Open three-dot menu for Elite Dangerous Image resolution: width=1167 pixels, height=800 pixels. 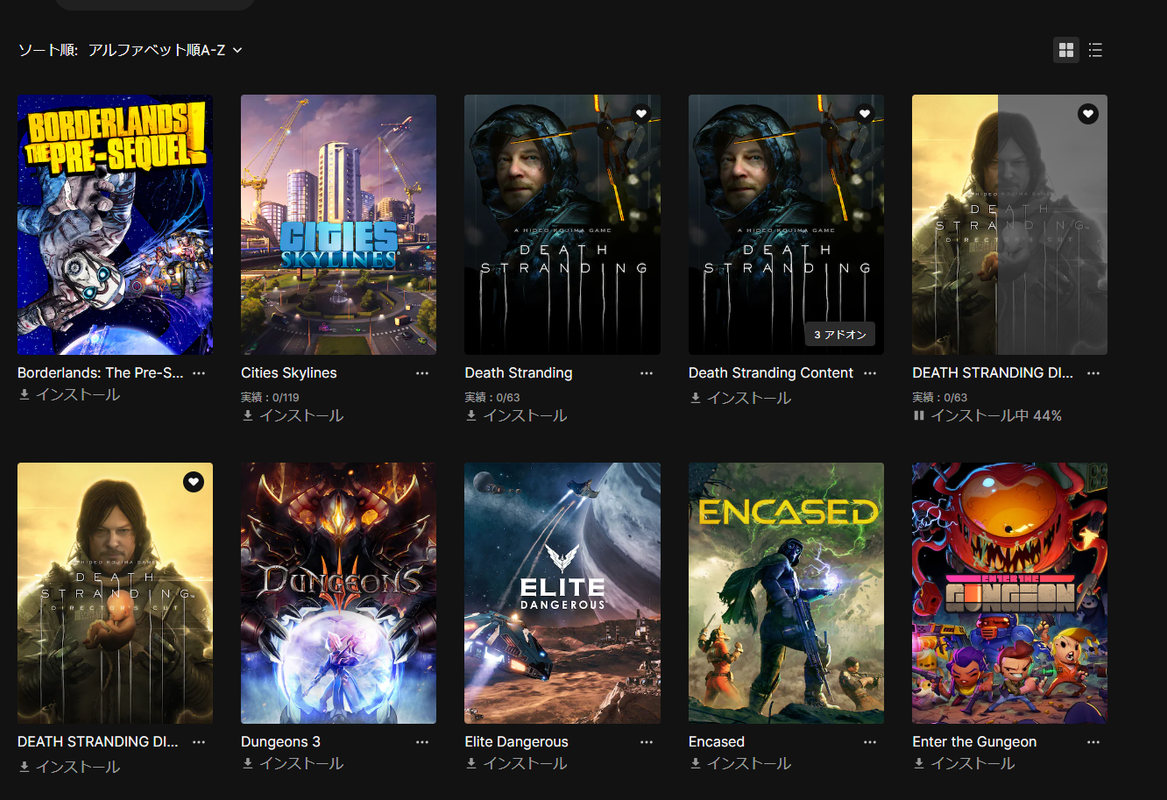[646, 742]
